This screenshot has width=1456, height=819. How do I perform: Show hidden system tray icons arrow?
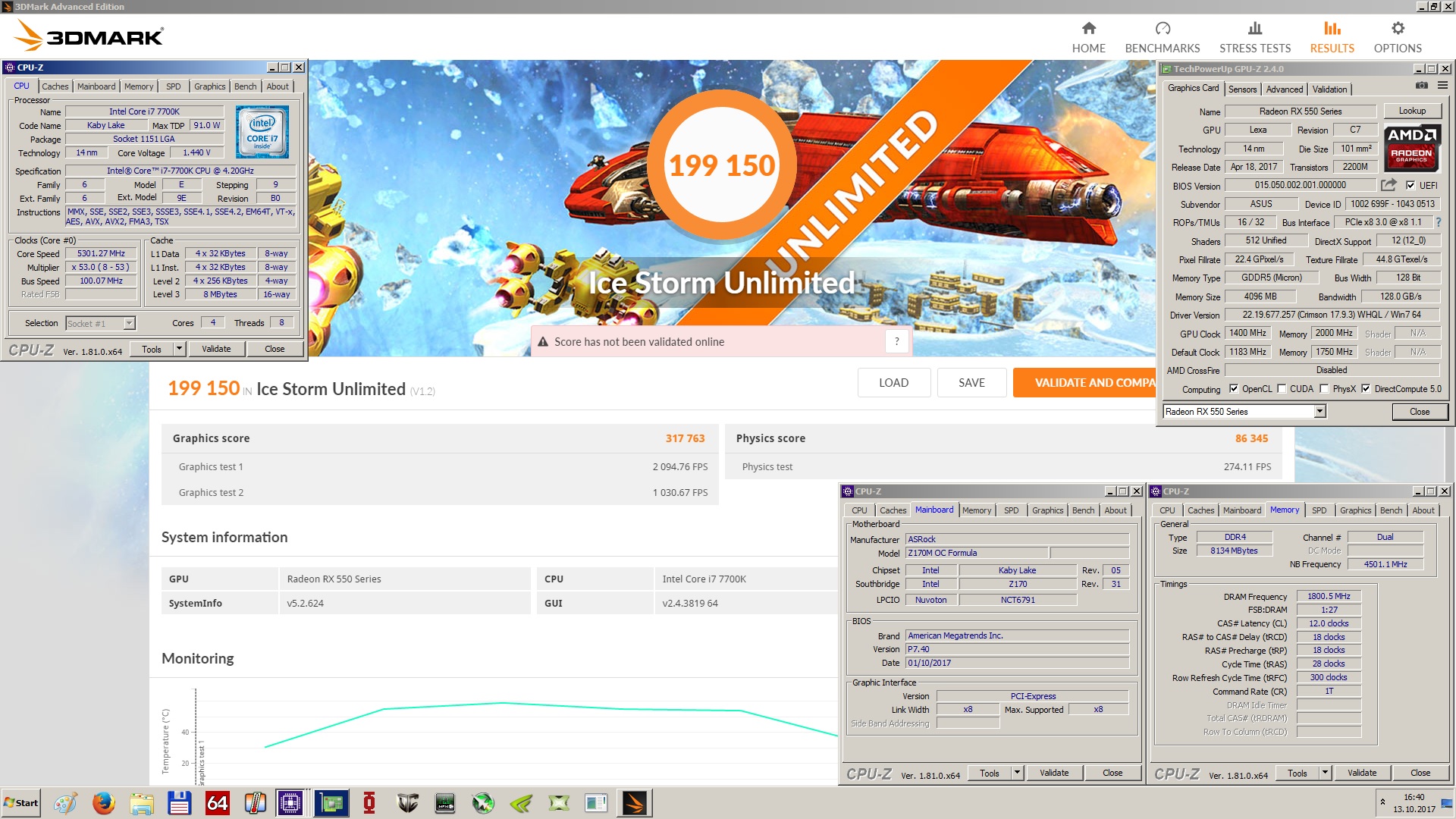pyautogui.click(x=1382, y=802)
